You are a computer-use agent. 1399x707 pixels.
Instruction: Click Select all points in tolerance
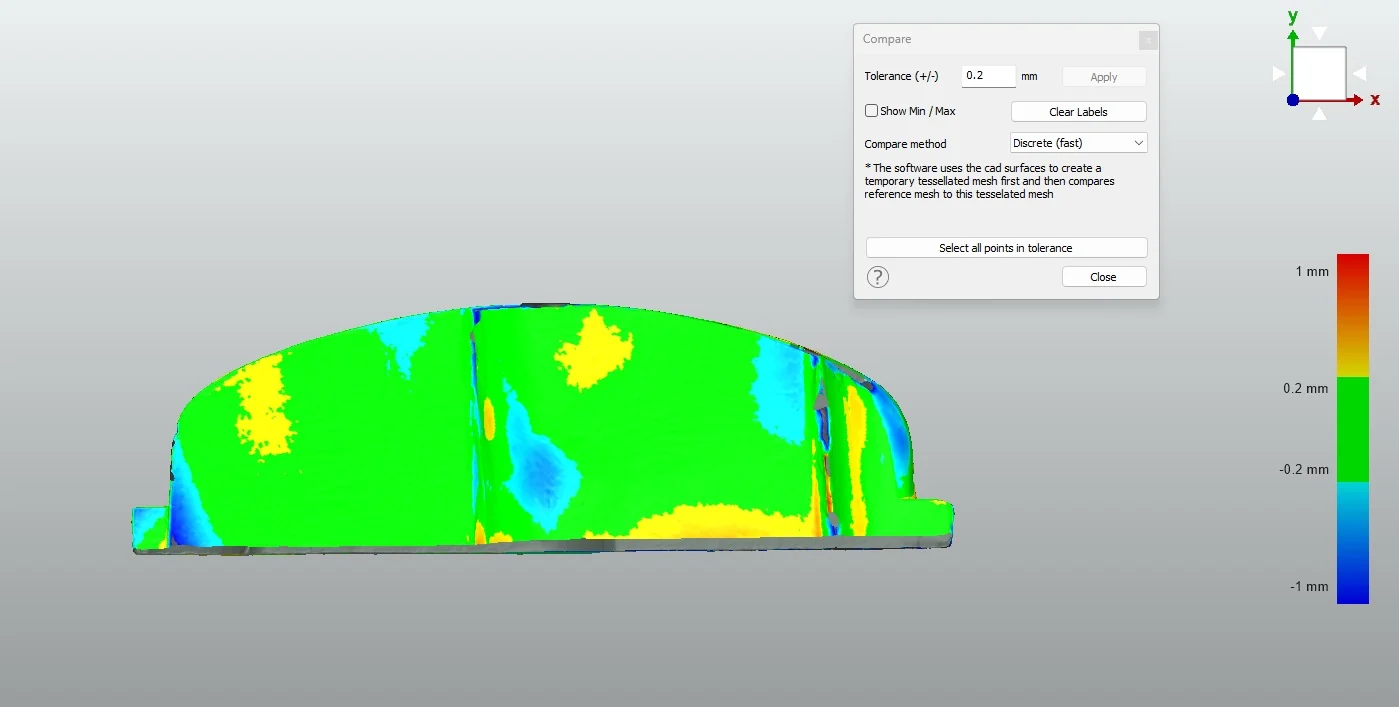click(1006, 248)
